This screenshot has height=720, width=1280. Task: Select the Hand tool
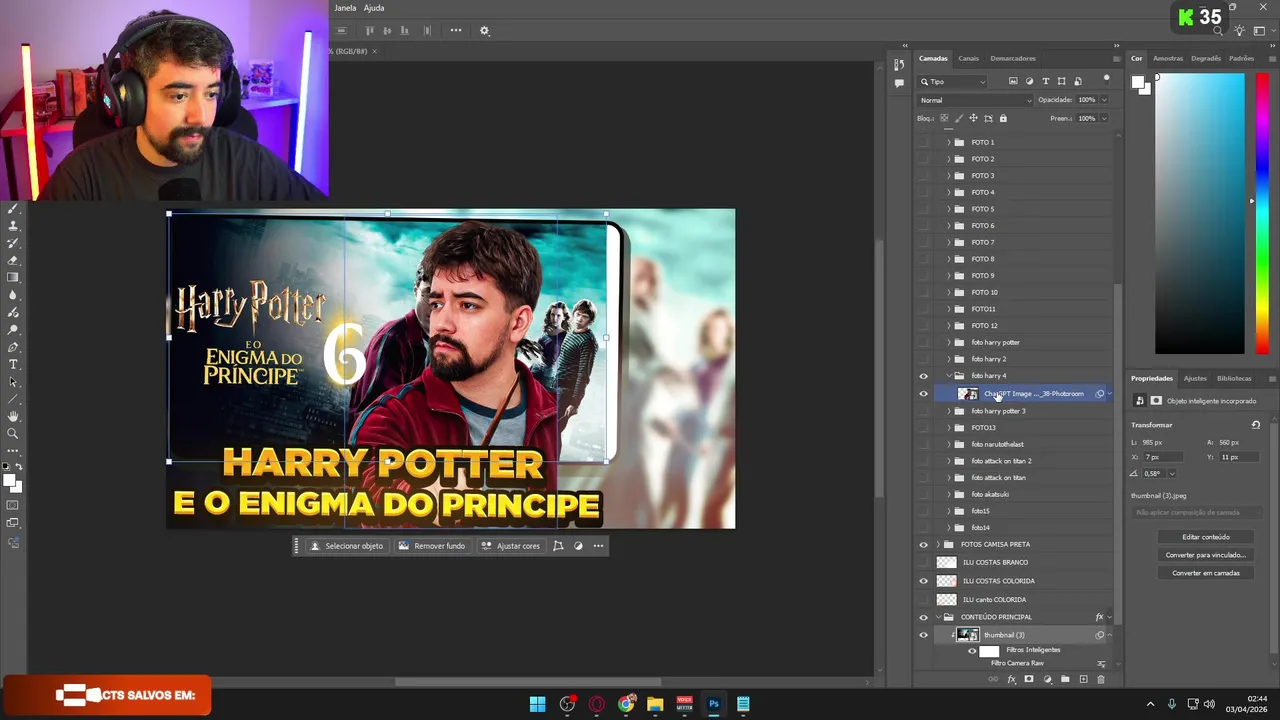point(13,416)
